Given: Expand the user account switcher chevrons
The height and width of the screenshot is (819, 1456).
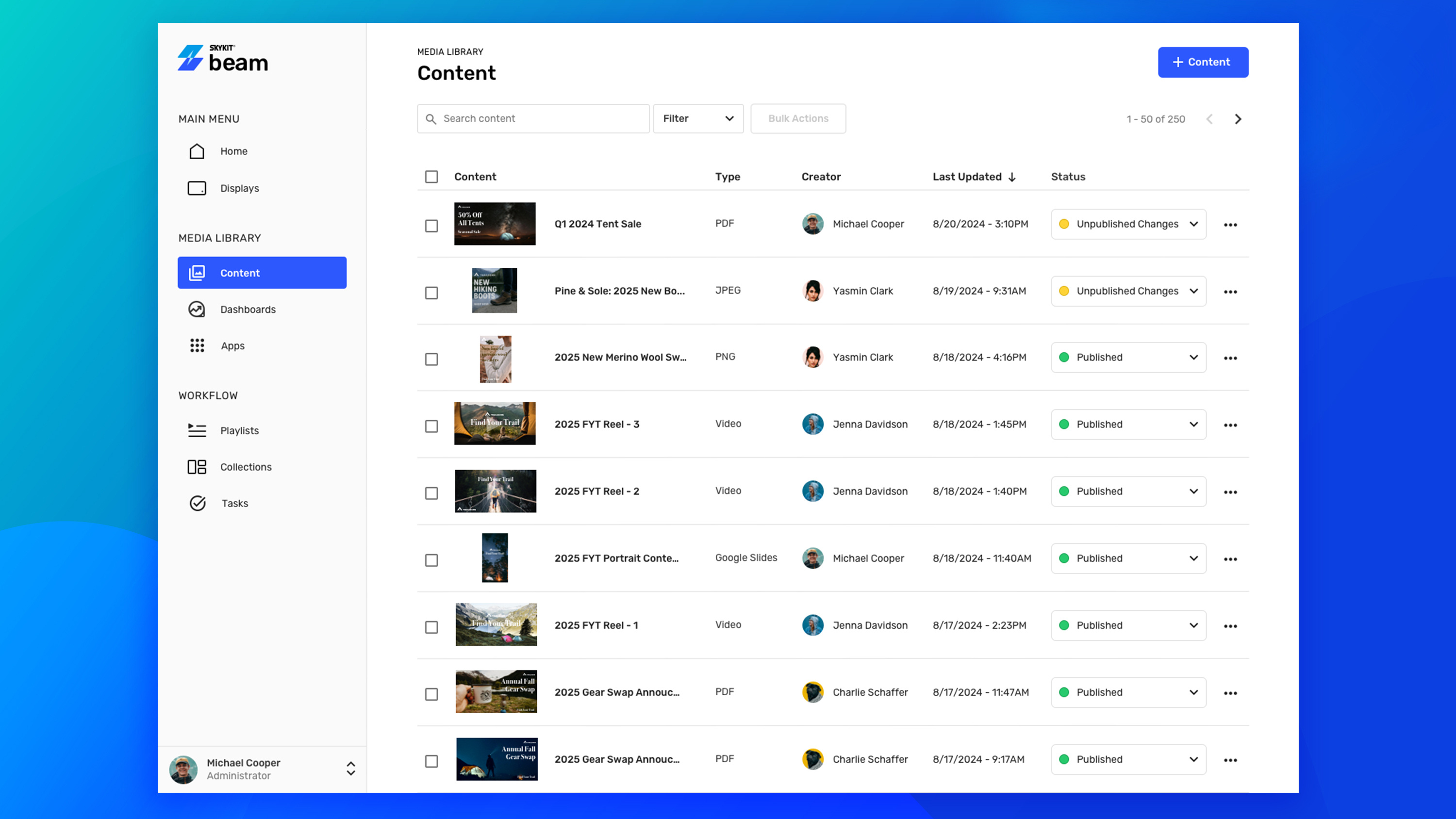Looking at the screenshot, I should click(x=350, y=769).
